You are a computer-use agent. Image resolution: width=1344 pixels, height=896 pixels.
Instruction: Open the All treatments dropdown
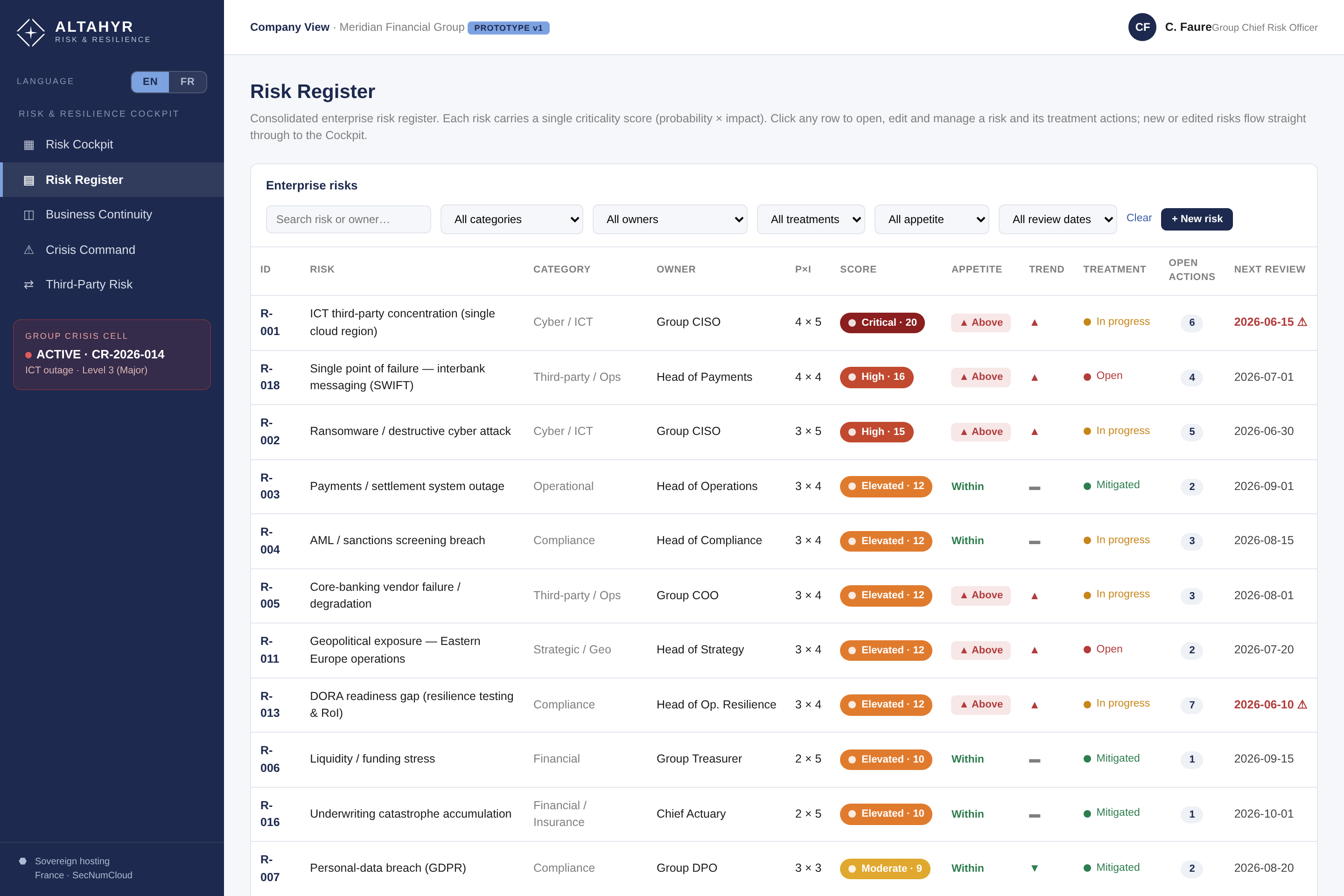[811, 219]
